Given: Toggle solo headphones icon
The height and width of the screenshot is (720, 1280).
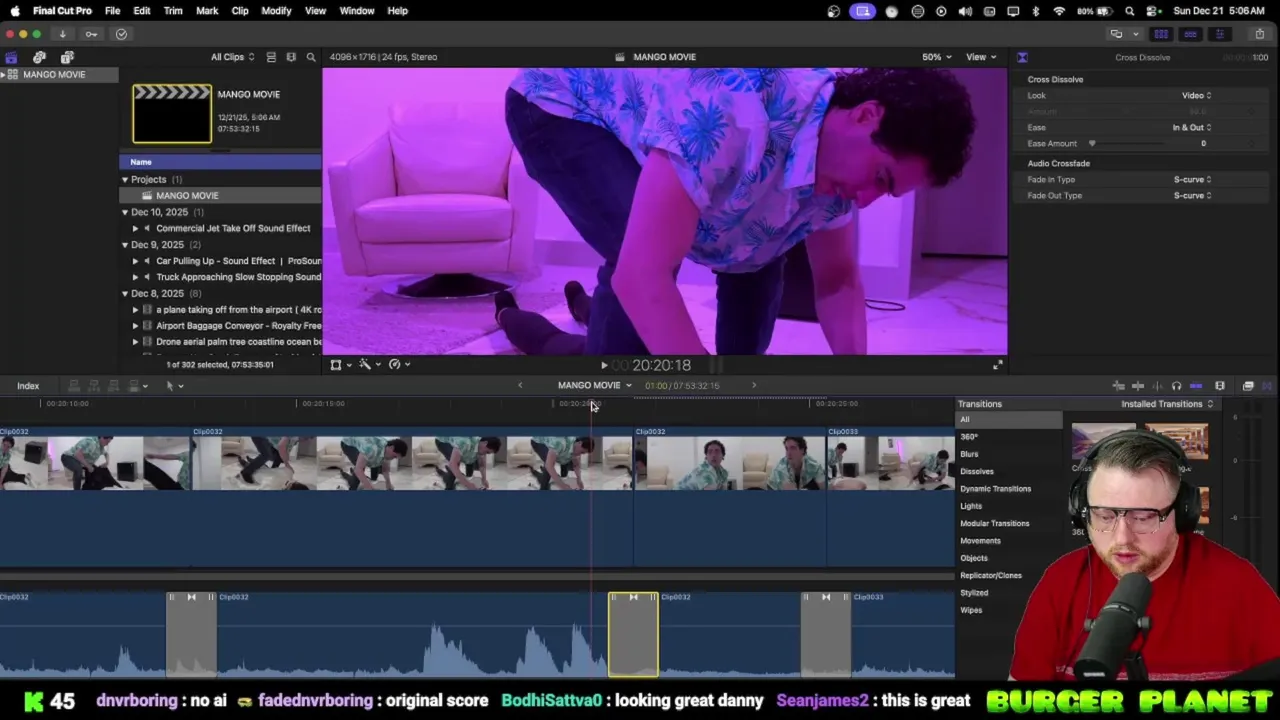Looking at the screenshot, I should tap(1176, 386).
